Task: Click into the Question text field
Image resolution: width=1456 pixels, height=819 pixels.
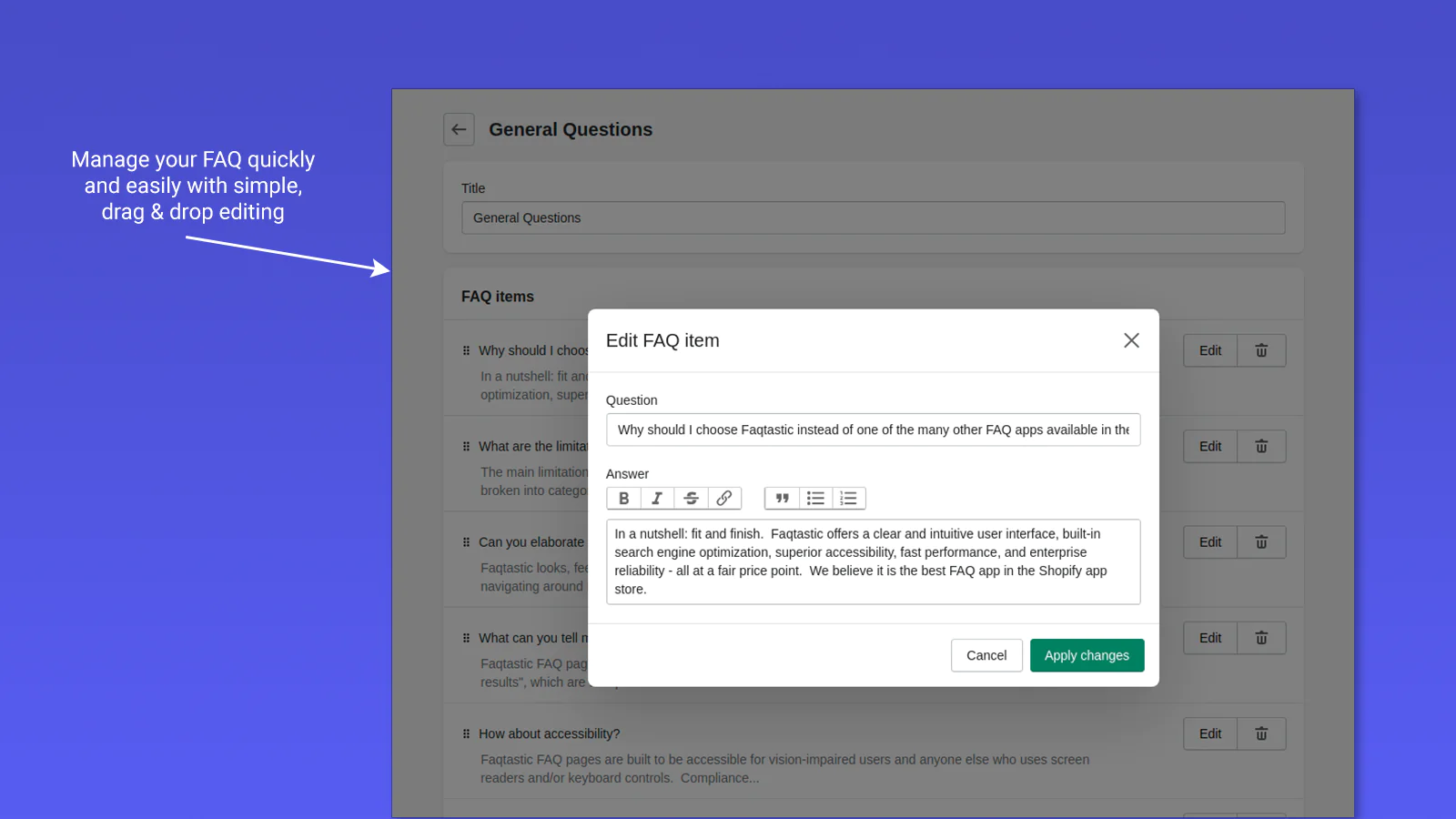Action: coord(873,430)
